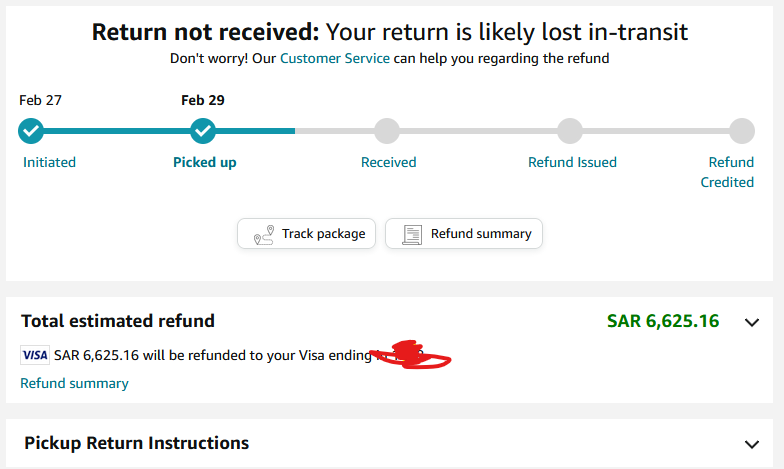
Task: Open the Customer Service link
Action: tap(334, 58)
